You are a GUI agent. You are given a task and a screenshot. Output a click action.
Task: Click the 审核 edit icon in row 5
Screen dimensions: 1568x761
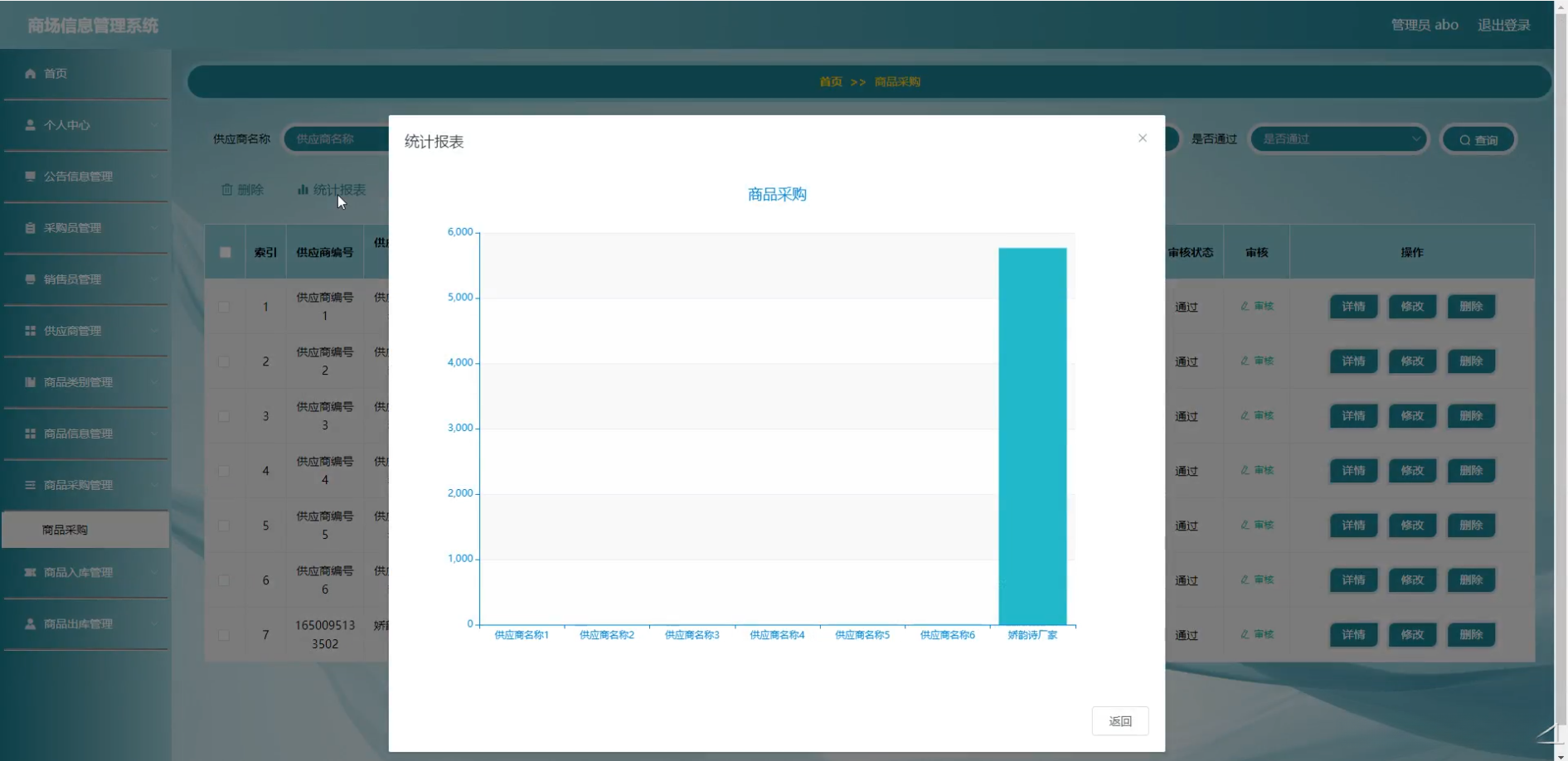1245,525
